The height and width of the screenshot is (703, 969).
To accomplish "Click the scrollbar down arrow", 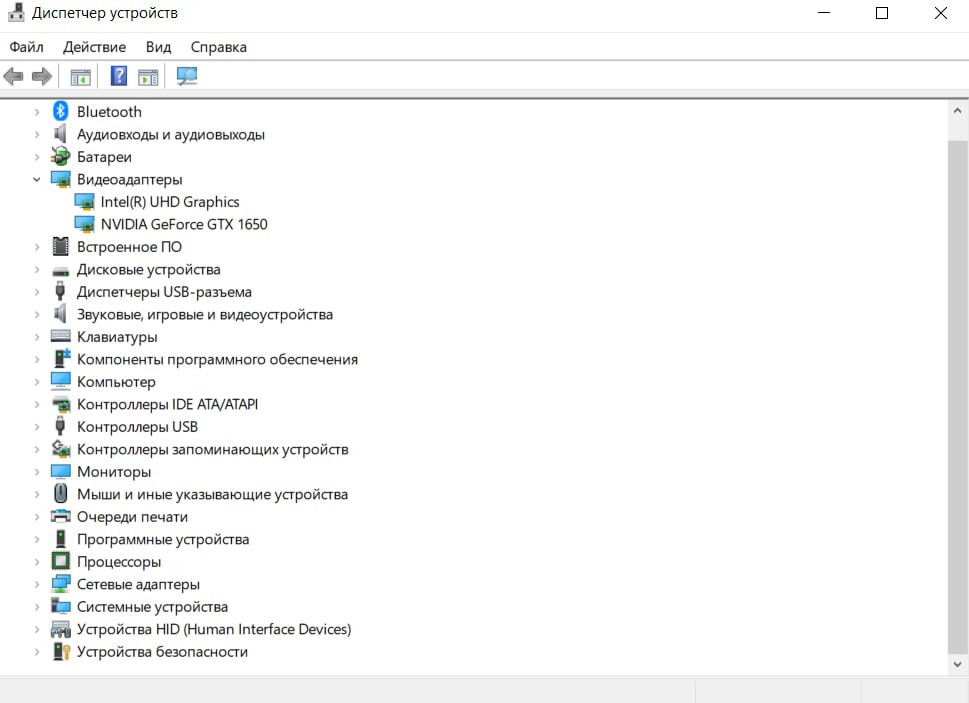I will [957, 664].
